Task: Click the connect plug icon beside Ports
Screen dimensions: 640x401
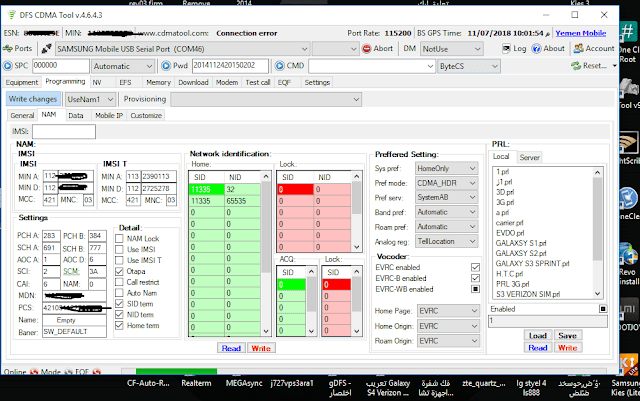Action: coord(47,49)
